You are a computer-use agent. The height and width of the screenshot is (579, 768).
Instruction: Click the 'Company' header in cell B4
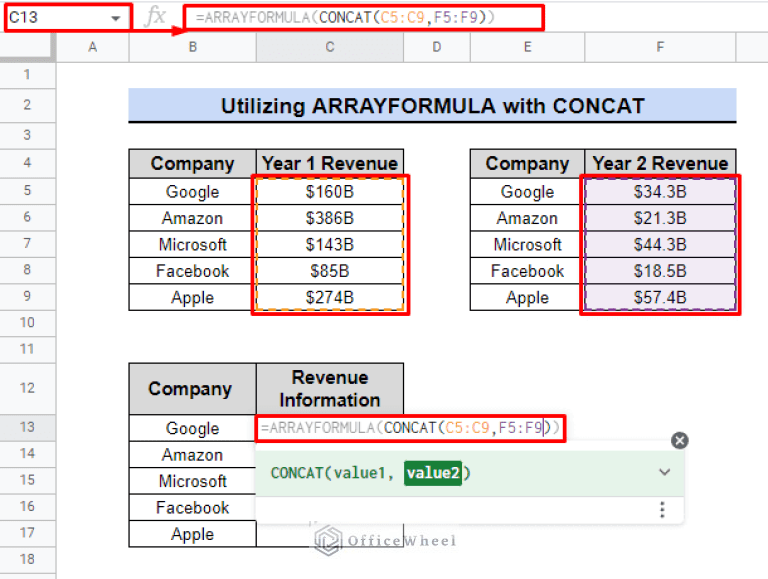click(x=192, y=164)
